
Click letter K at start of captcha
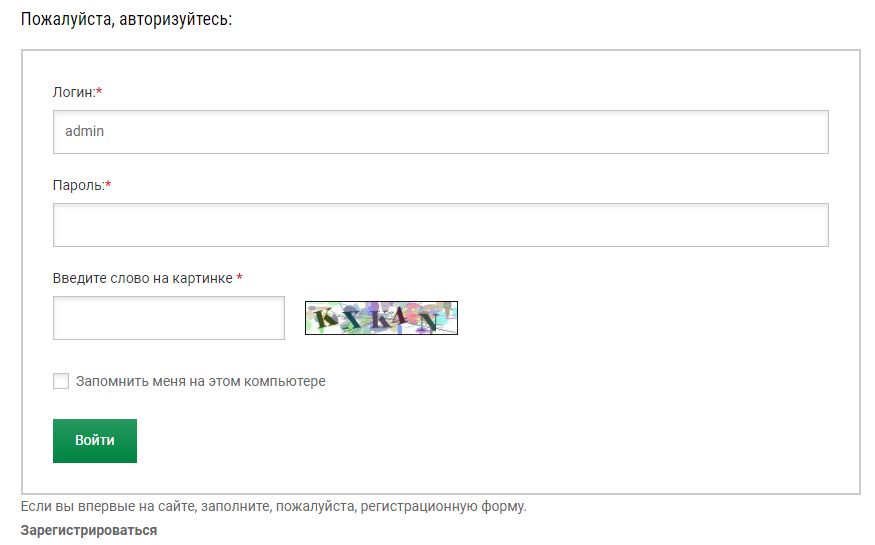(325, 319)
